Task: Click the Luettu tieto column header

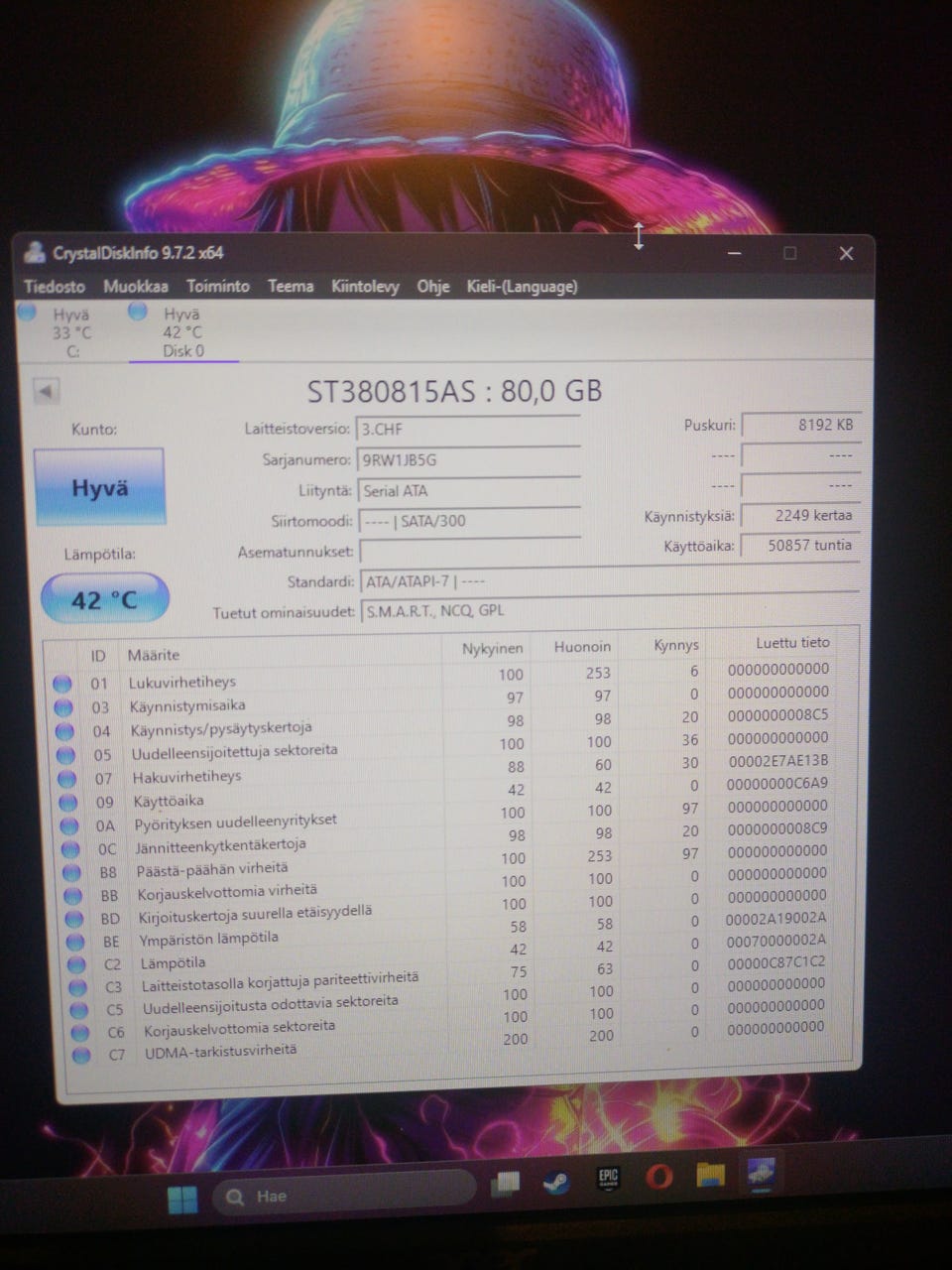Action: (x=792, y=642)
